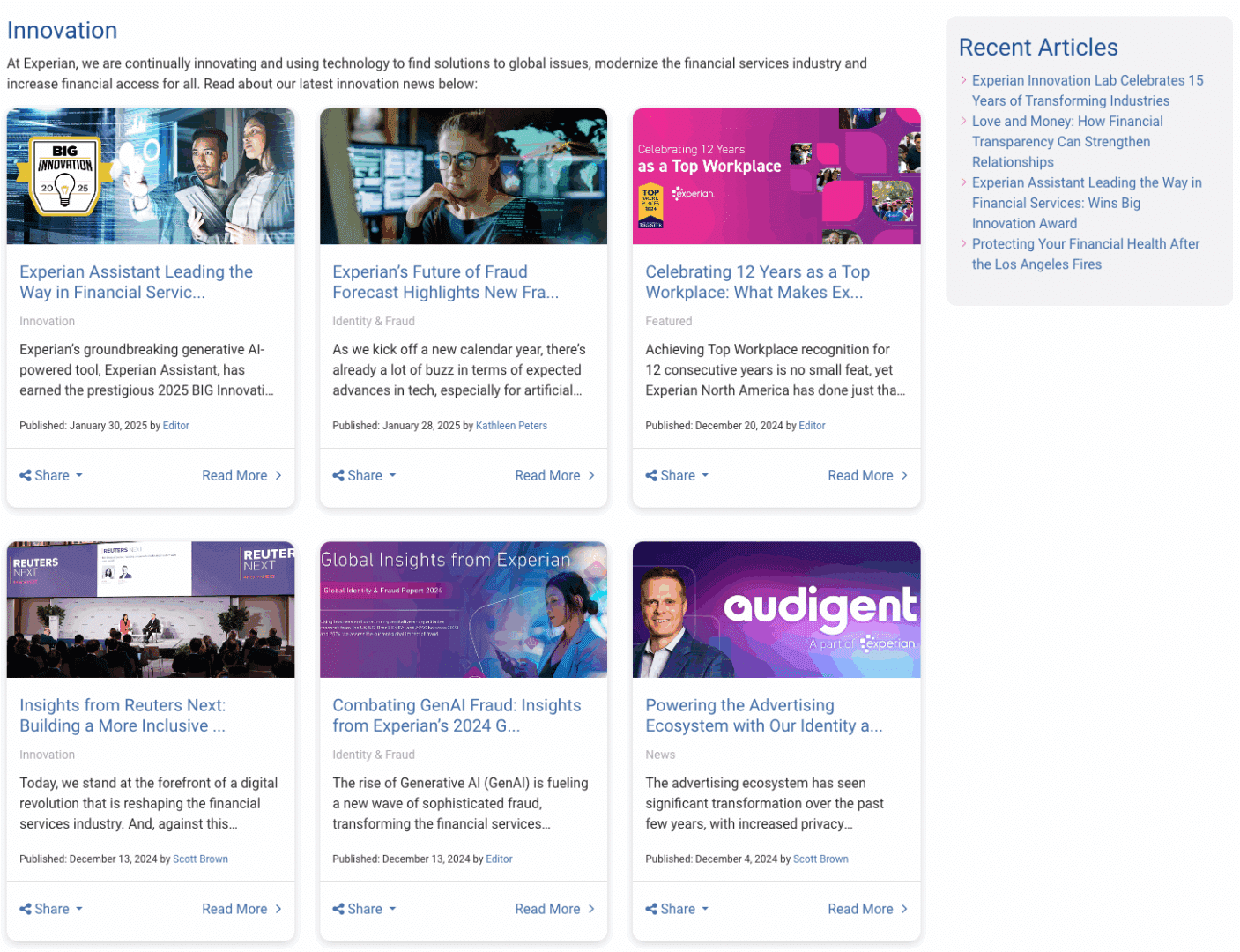Click Read More on Combating GenAI Fraud card
Screen dimensions: 1240x952
click(x=554, y=909)
